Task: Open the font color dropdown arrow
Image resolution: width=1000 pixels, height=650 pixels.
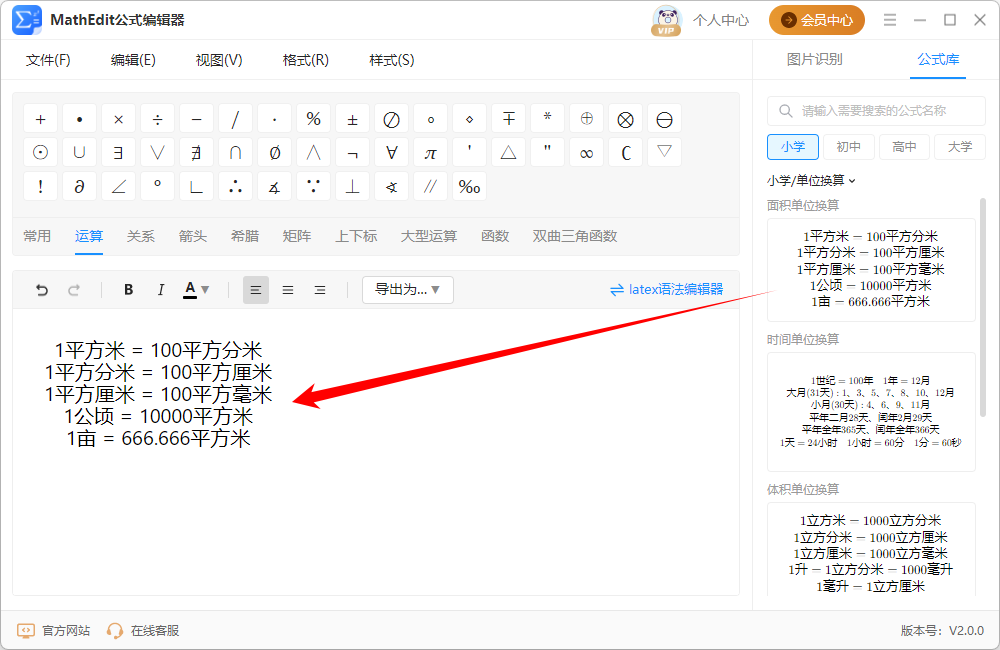Action: tap(205, 290)
